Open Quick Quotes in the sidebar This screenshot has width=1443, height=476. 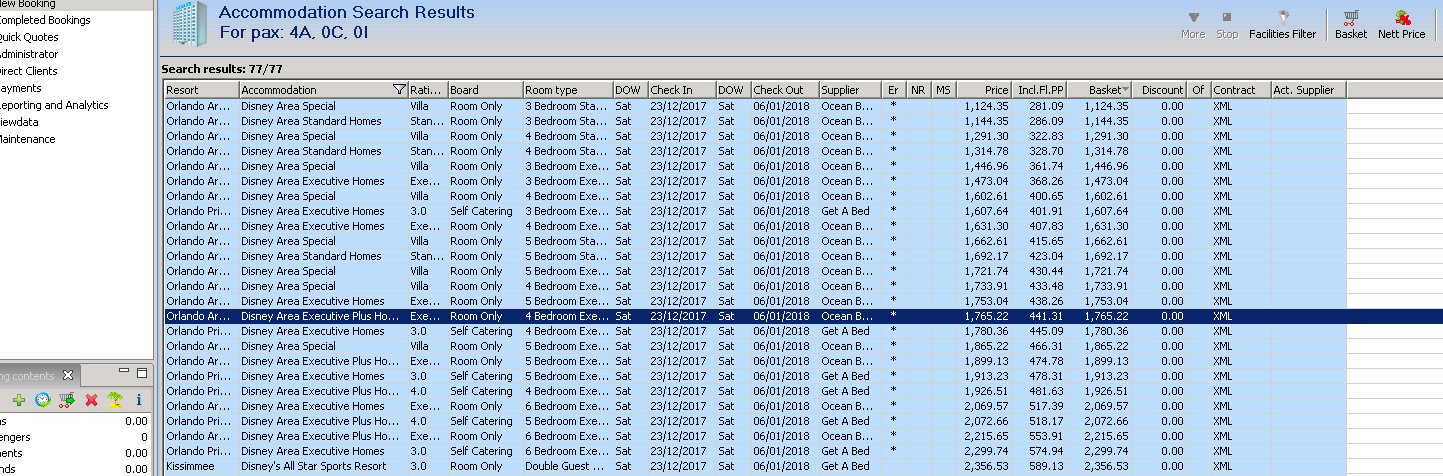pos(29,37)
